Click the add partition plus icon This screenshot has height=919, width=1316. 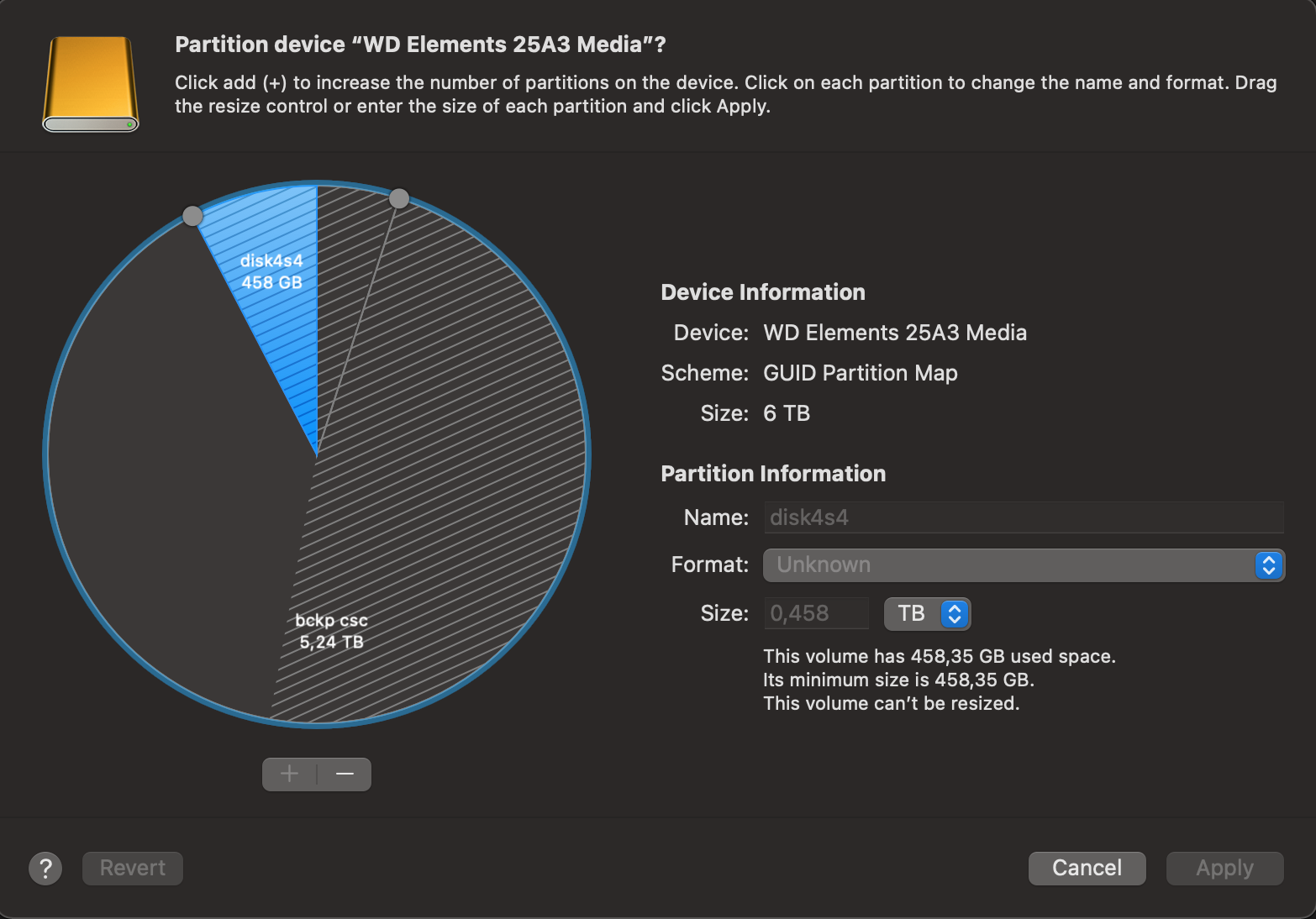(x=289, y=774)
